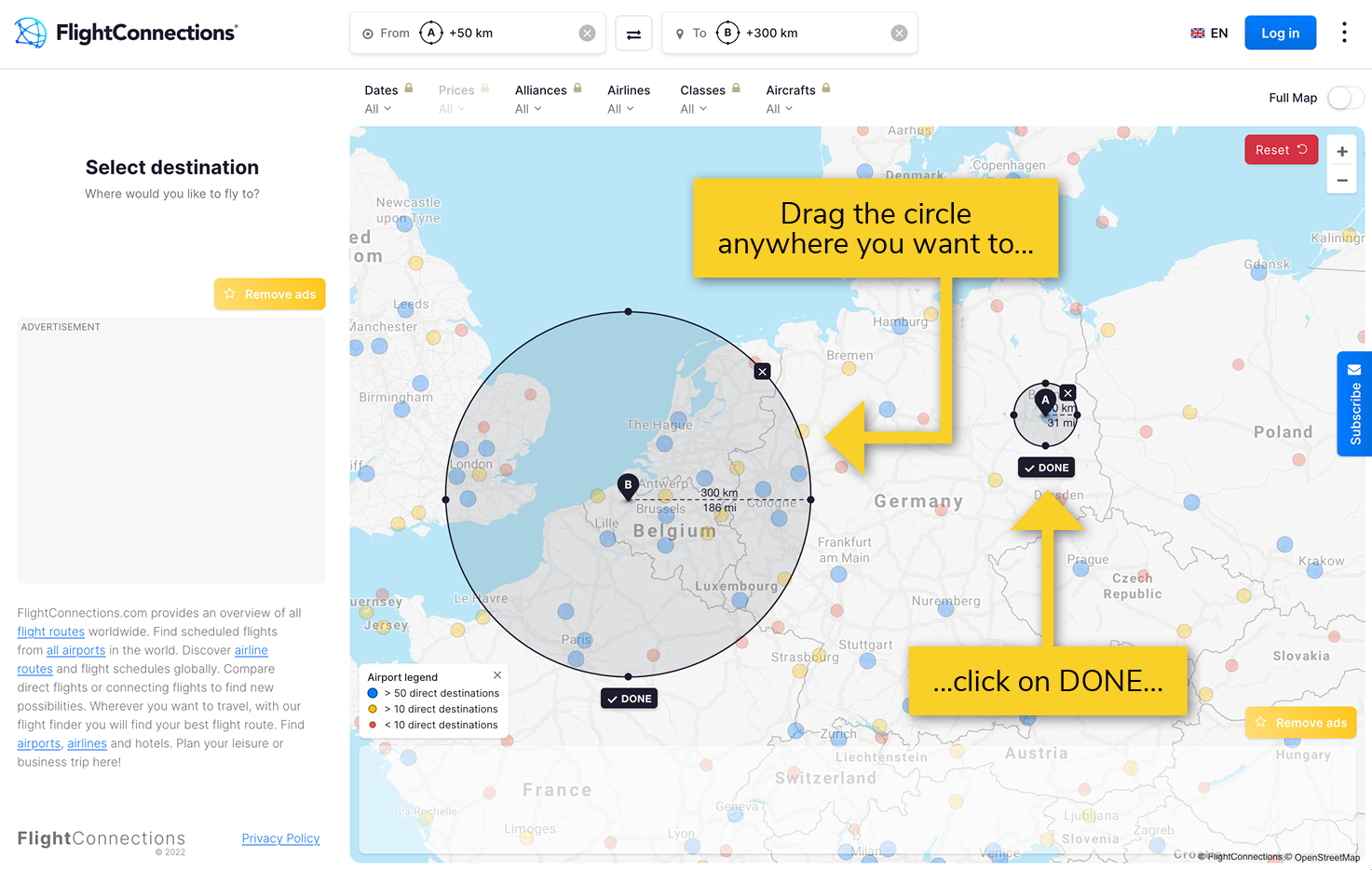
Task: Click the FlightConnections globe logo icon
Action: tap(31, 33)
